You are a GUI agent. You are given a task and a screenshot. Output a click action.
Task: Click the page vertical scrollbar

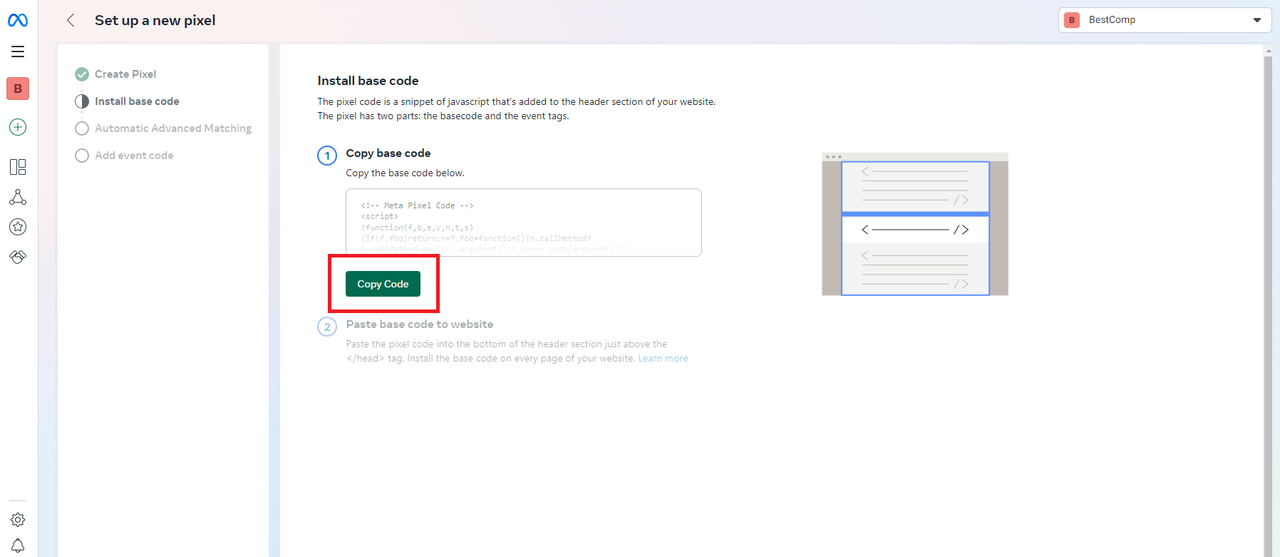[1266, 300]
